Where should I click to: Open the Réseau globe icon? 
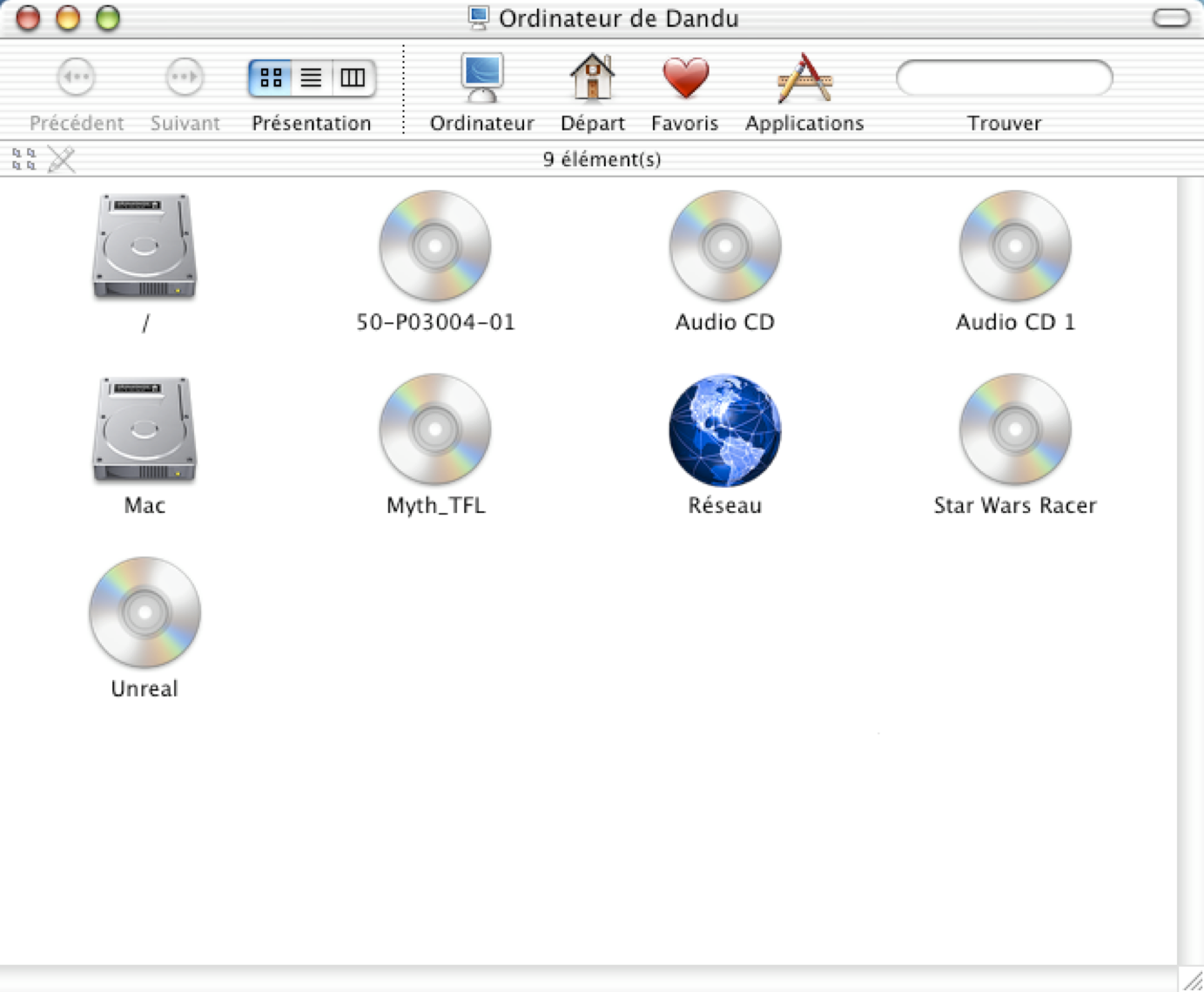pyautogui.click(x=725, y=430)
